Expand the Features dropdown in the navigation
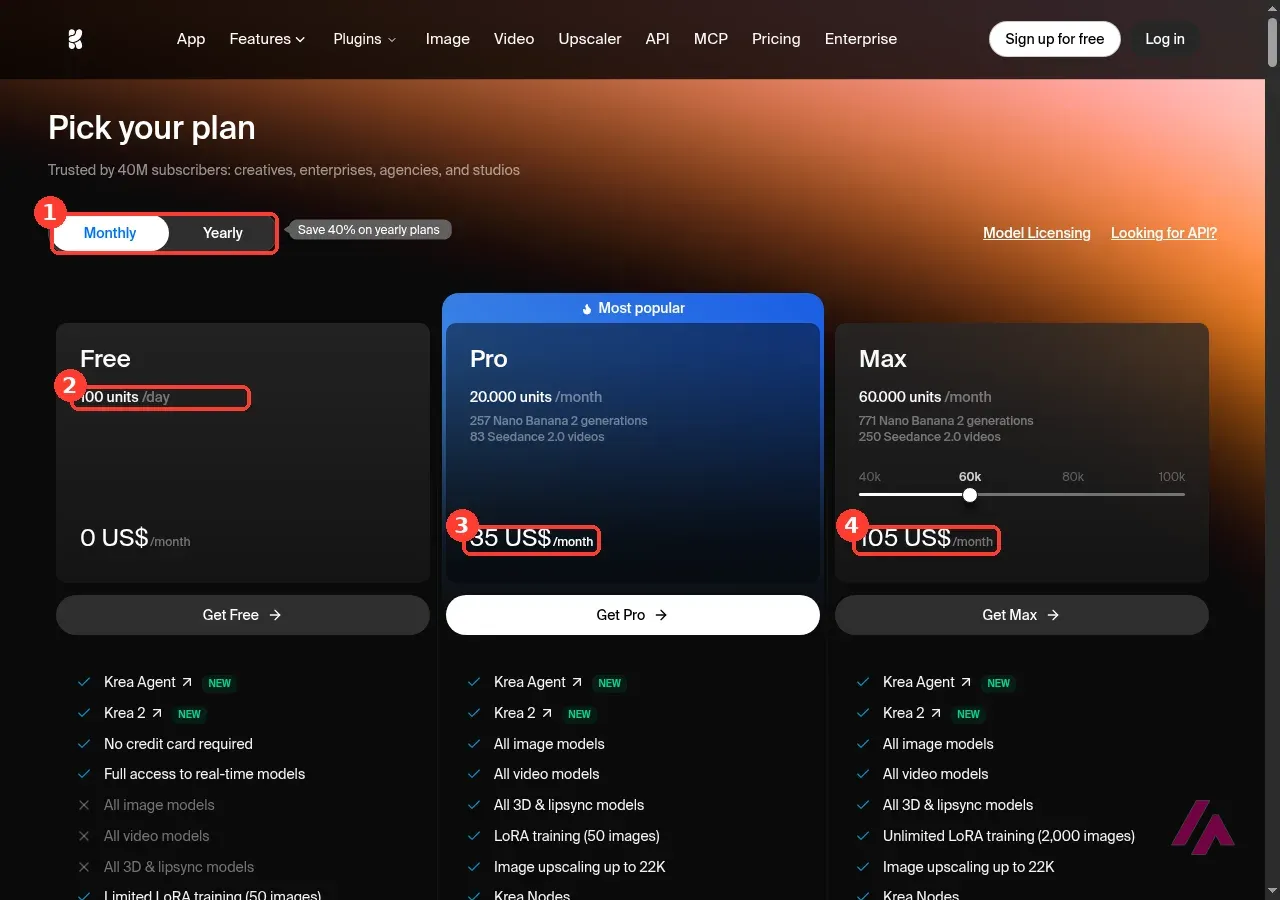Screen dimensions: 1280x900 (x=267, y=39)
